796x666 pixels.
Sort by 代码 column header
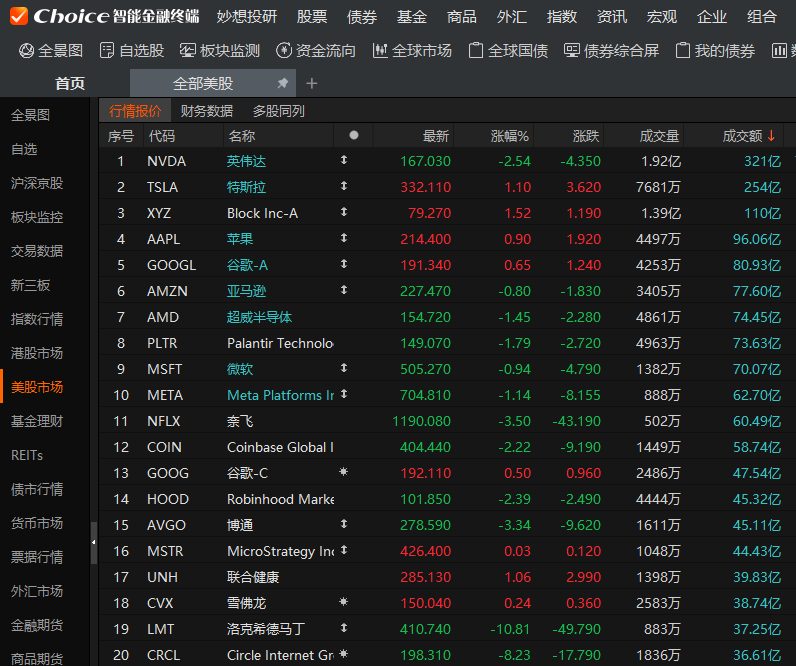(x=162, y=136)
